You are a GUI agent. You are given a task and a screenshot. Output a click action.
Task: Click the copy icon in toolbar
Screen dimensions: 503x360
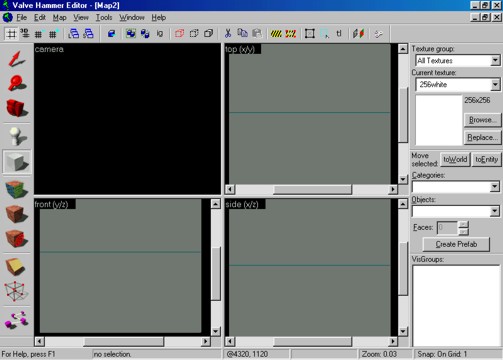click(x=243, y=34)
